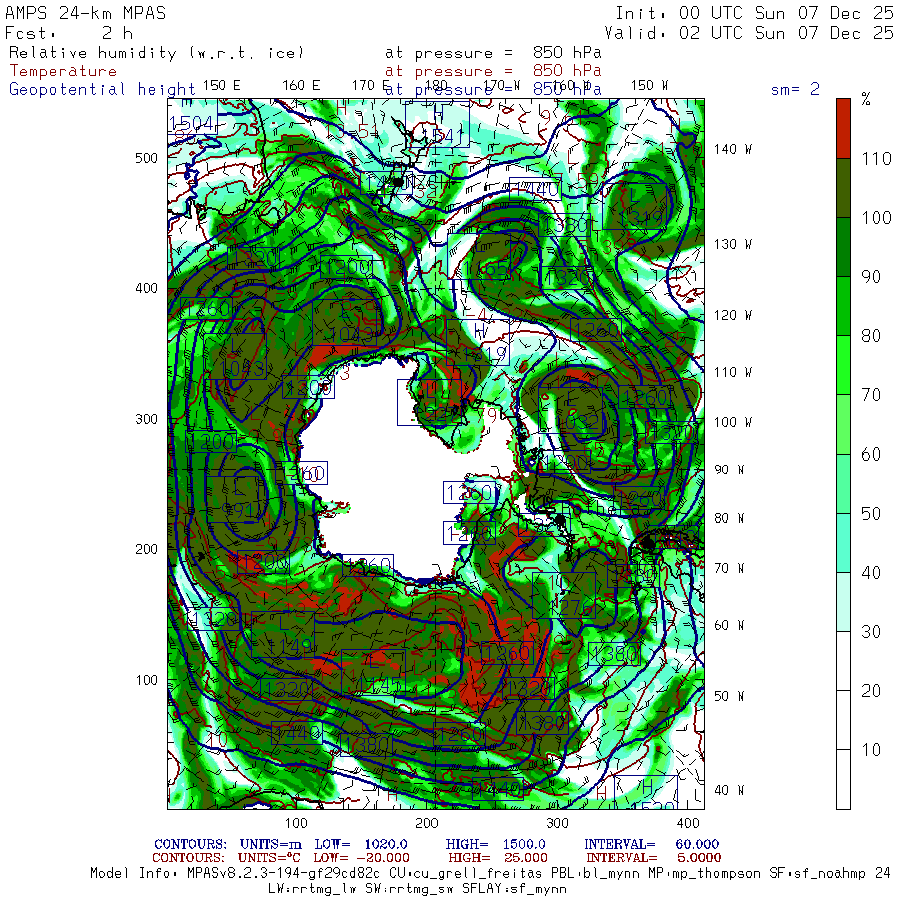Click the "80 W" longitude label
900x900 pixels.
tap(729, 518)
